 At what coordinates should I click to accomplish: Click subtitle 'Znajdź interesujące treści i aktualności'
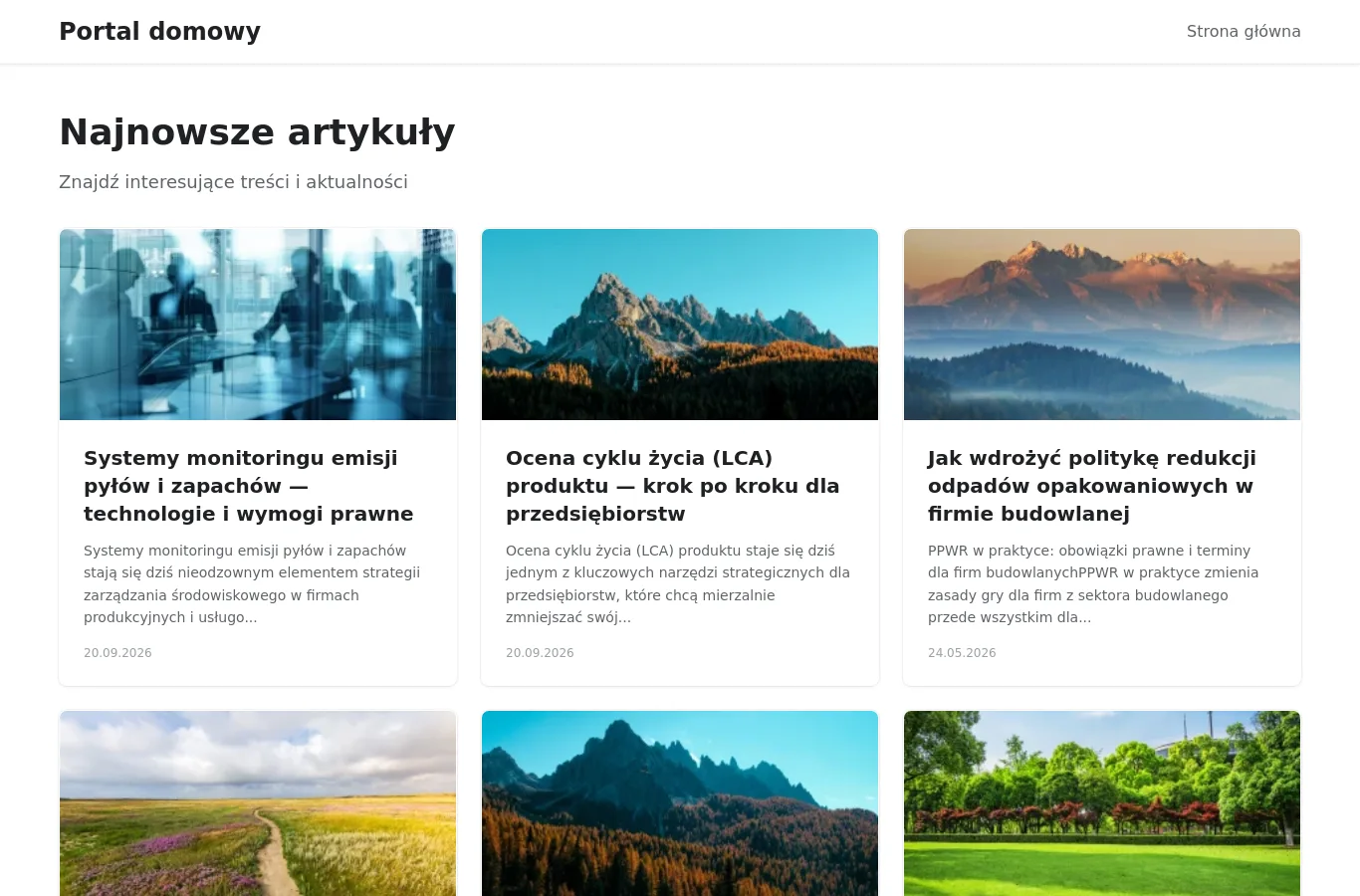233,182
